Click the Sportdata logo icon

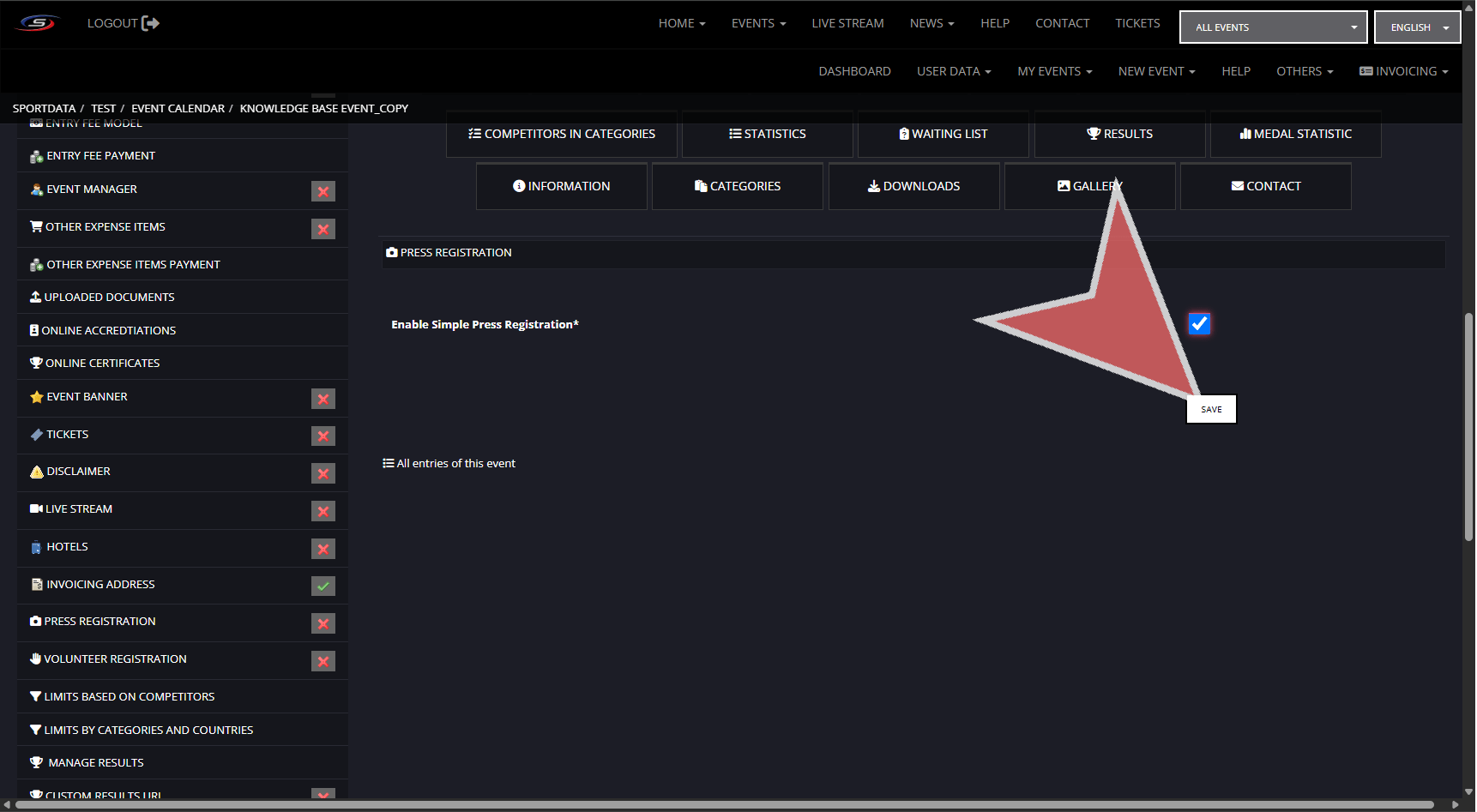click(x=39, y=23)
